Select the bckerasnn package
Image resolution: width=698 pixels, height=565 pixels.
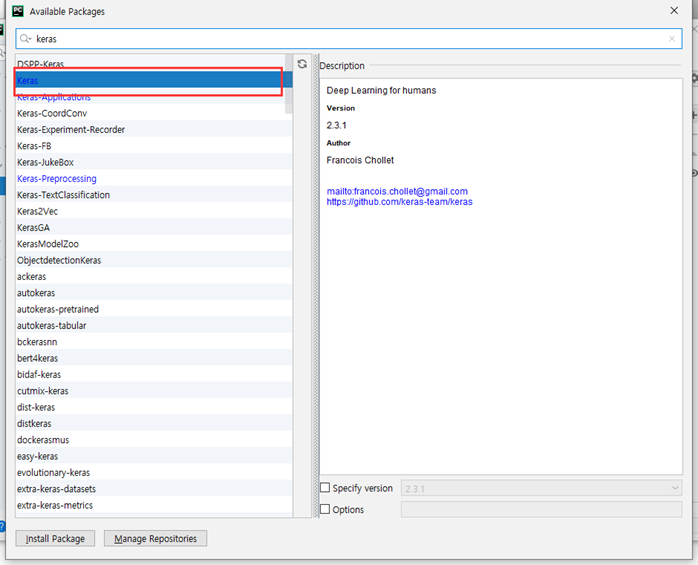[154, 342]
